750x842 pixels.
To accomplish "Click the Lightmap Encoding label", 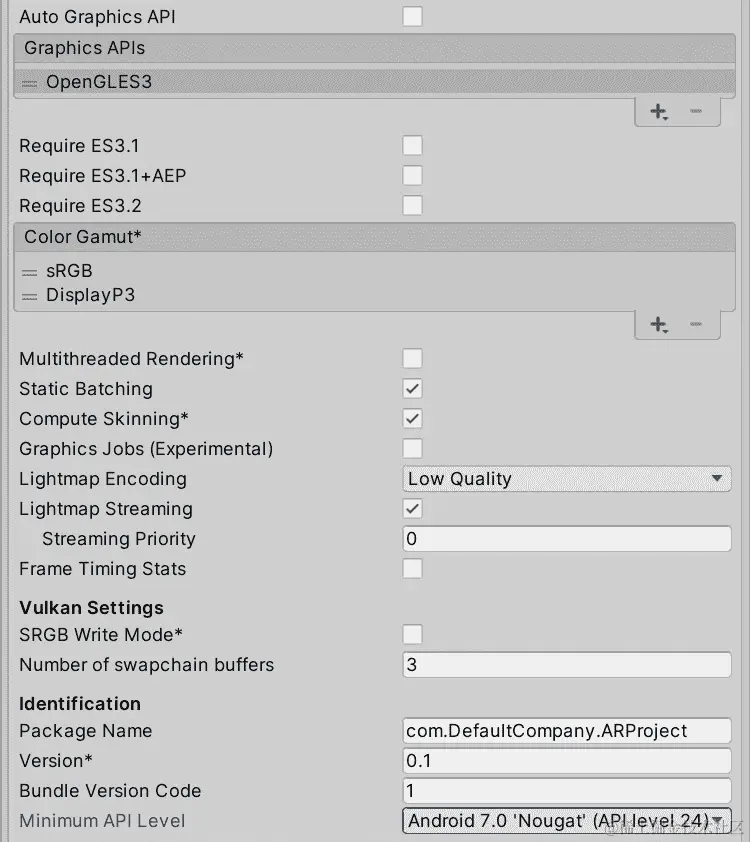I will pos(103,479).
